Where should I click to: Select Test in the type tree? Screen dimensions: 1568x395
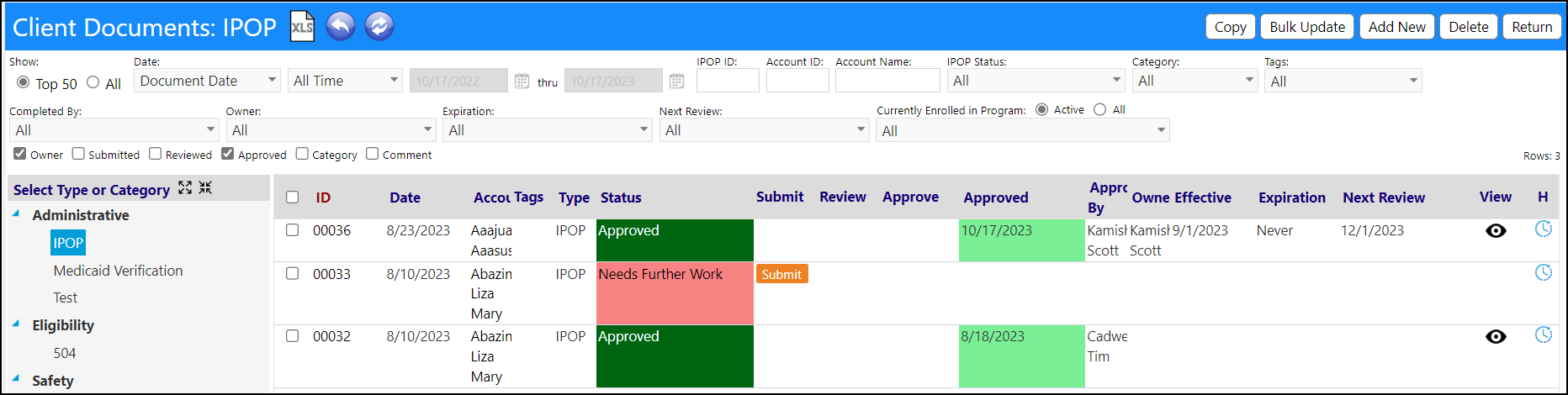tap(65, 298)
